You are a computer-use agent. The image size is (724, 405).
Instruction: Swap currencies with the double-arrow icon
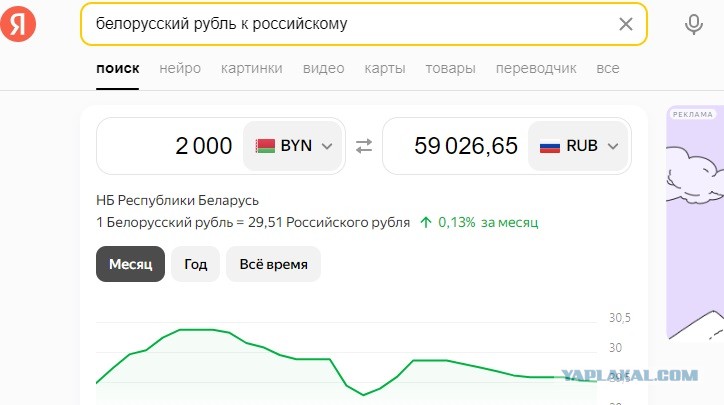[364, 146]
